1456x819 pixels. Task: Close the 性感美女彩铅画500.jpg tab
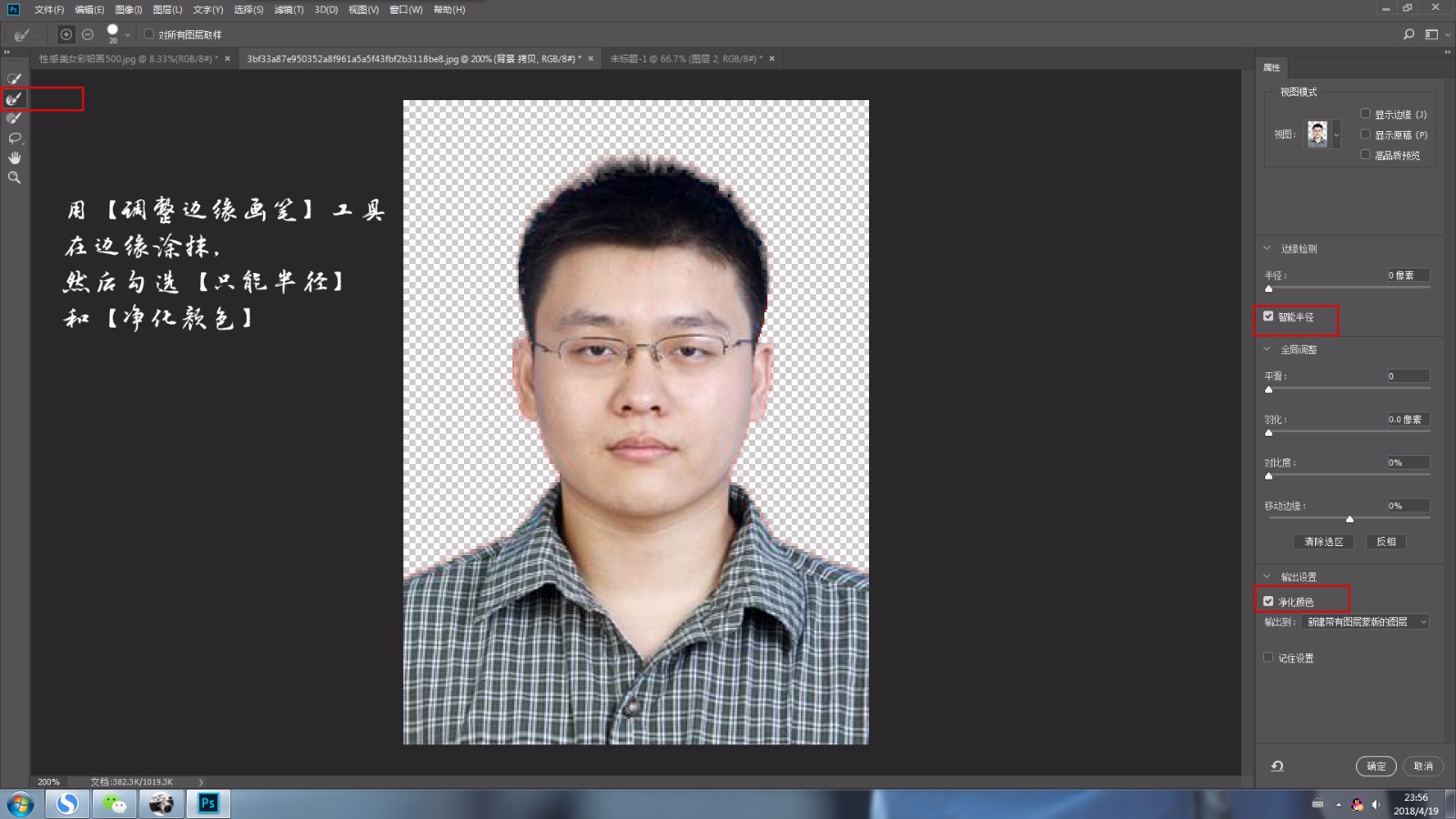227,58
